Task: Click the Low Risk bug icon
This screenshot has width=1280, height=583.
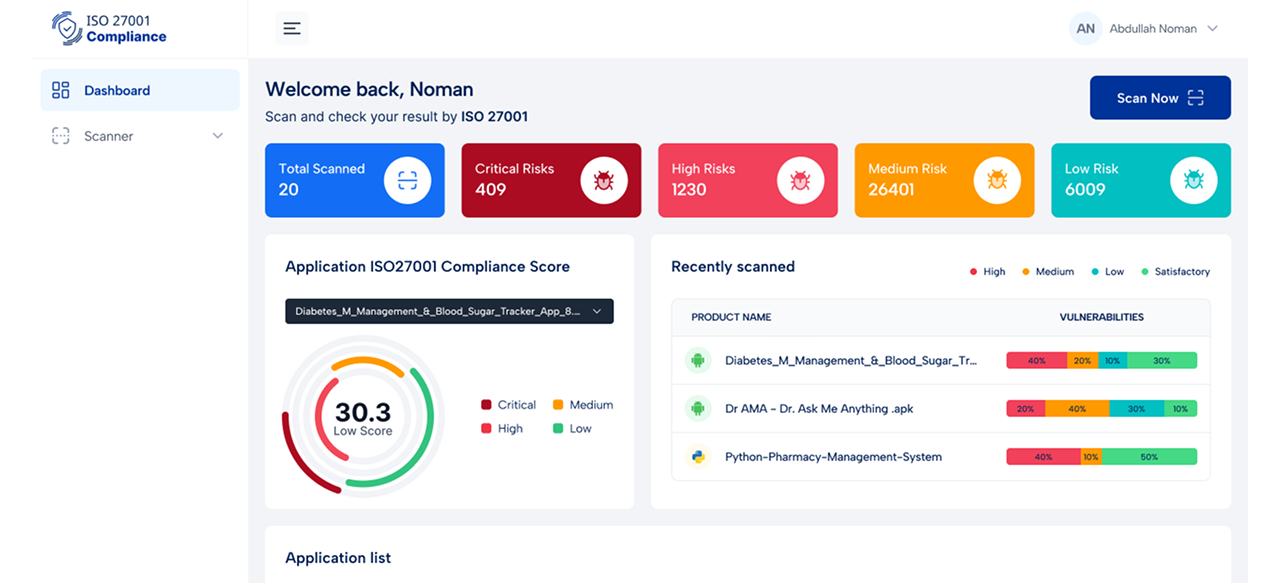Action: pos(1193,180)
